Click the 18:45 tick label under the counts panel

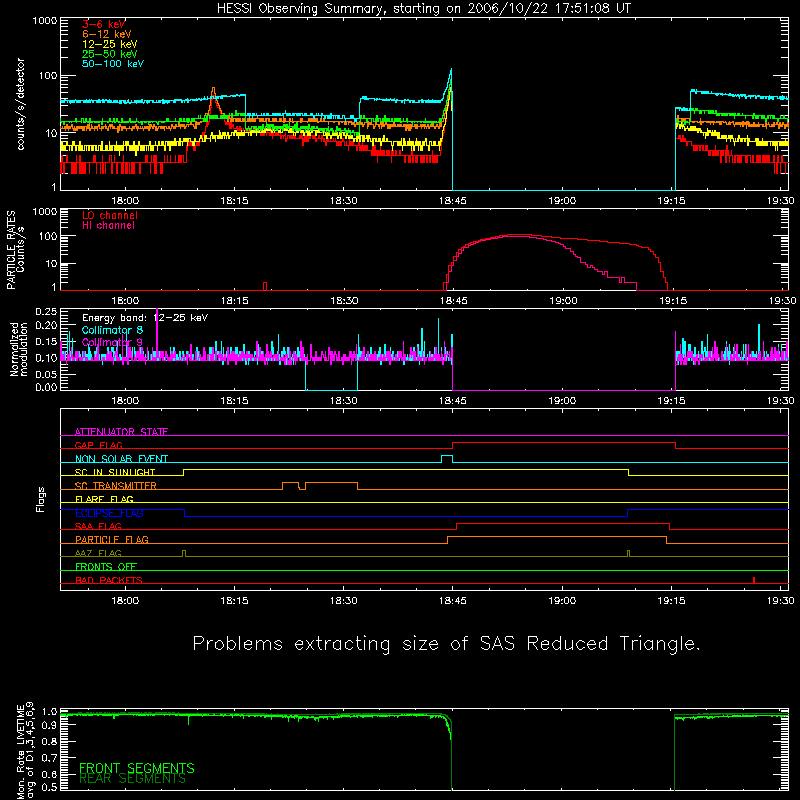point(453,201)
